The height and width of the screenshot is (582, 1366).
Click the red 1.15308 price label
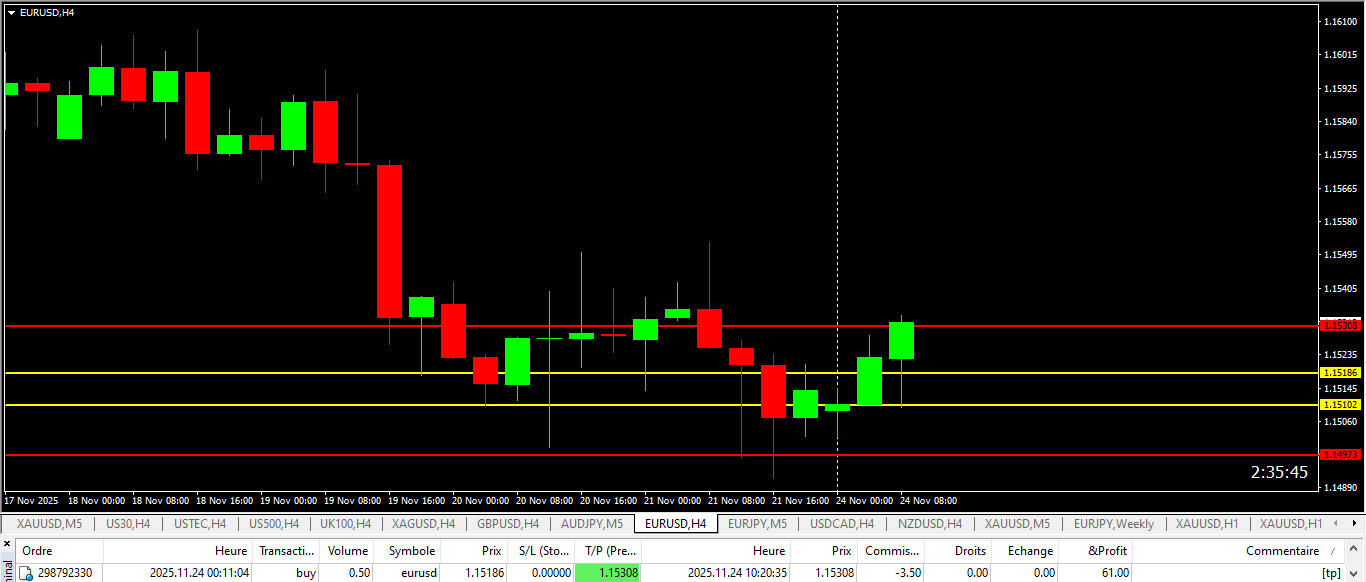1340,325
